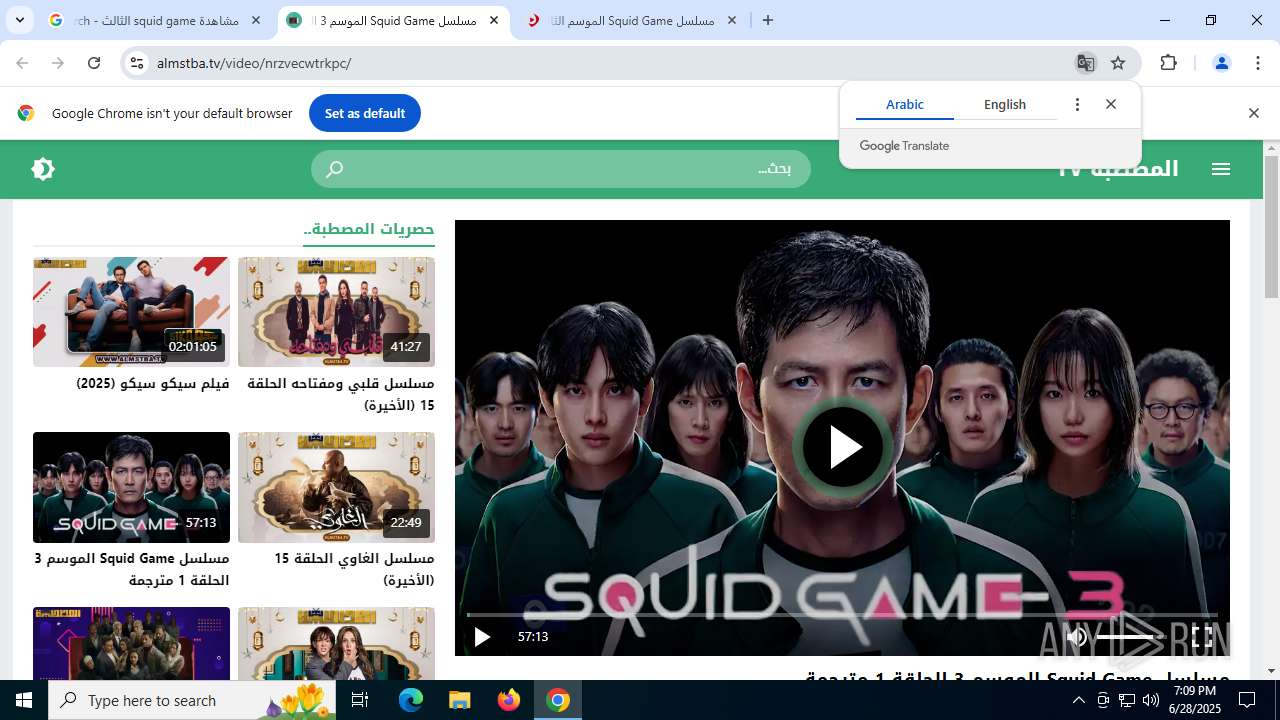Open File Explorer from taskbar
The image size is (1280, 720).
point(459,700)
